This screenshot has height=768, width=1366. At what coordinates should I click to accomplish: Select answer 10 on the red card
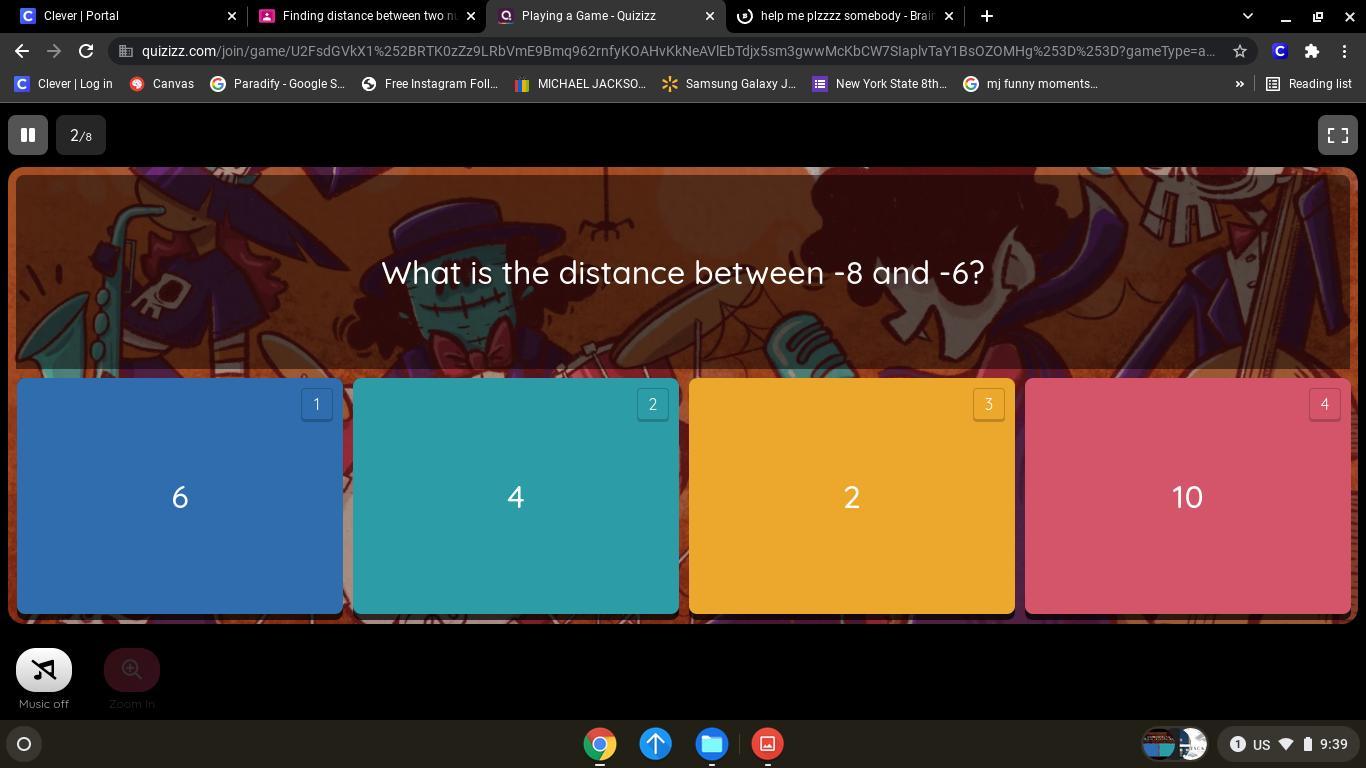[x=1188, y=496]
